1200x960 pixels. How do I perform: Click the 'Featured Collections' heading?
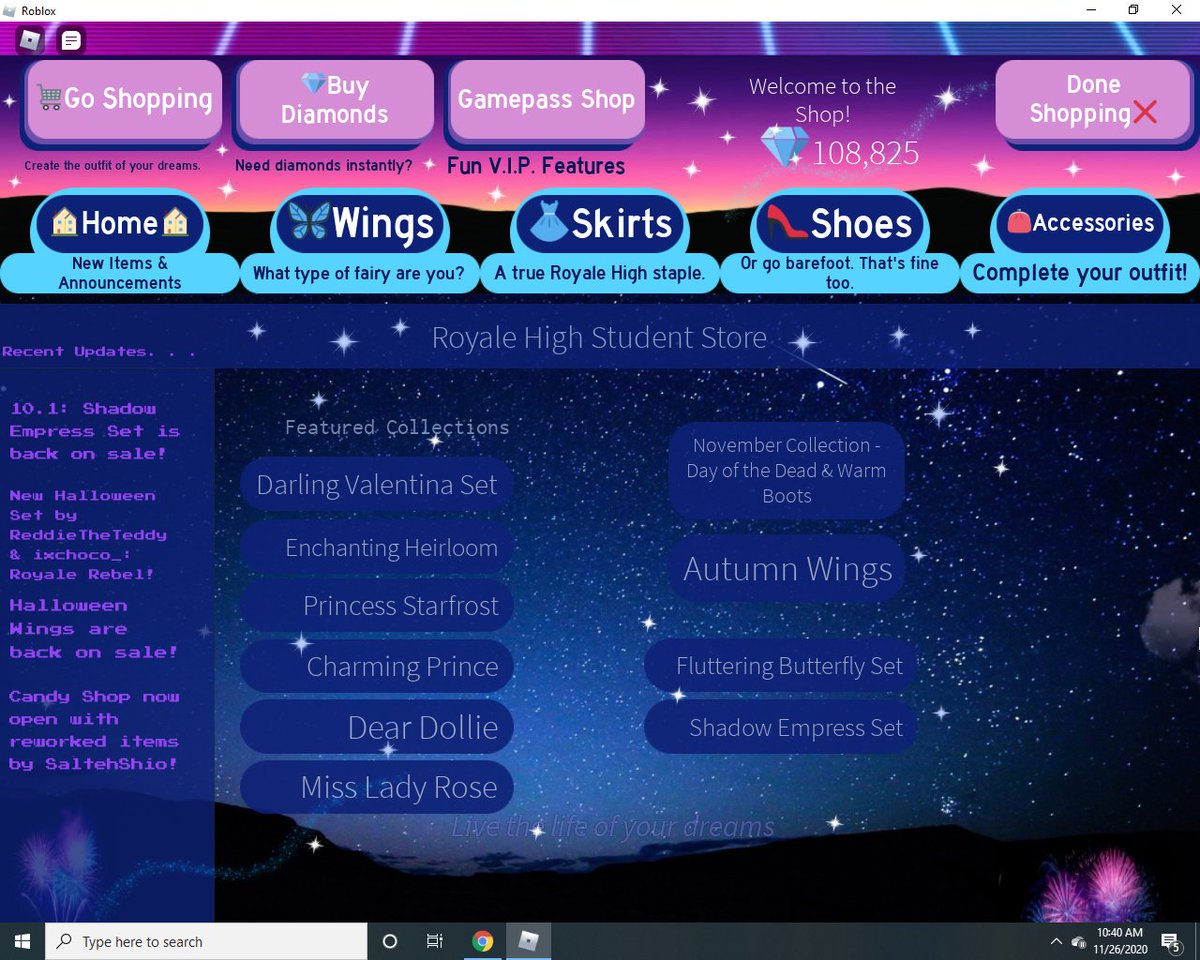[x=397, y=427]
